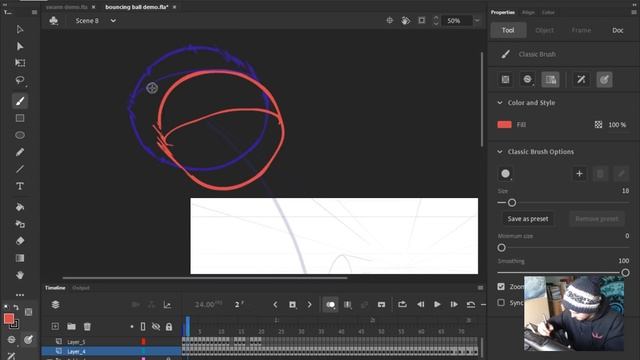Image resolution: width=640 pixels, height=360 pixels.
Task: Adjust the brush Size slider handle
Action: click(512, 202)
